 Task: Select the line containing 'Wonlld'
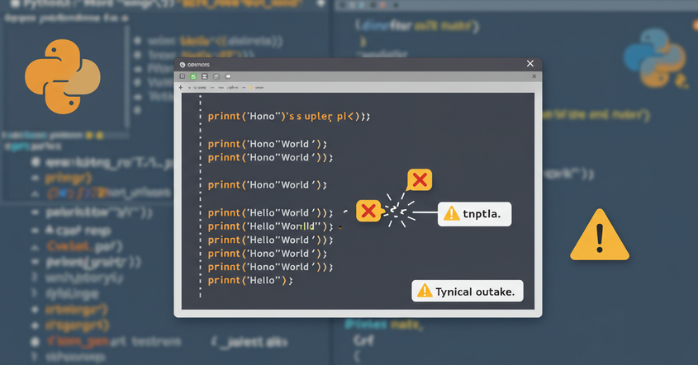(271, 227)
